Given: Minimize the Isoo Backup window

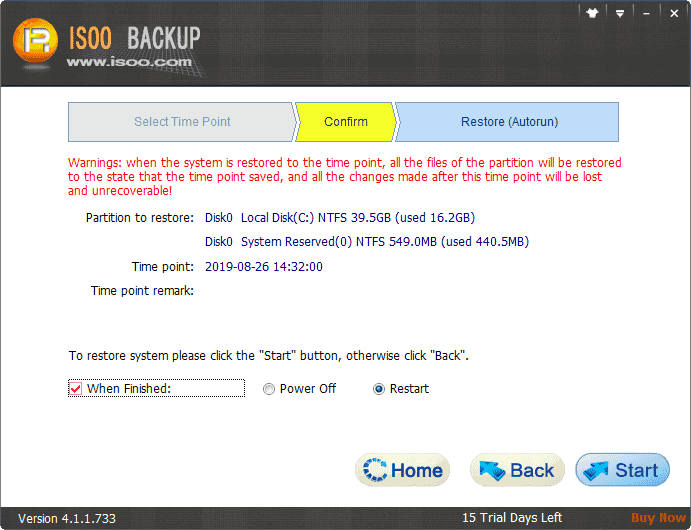Looking at the screenshot, I should click(x=645, y=13).
